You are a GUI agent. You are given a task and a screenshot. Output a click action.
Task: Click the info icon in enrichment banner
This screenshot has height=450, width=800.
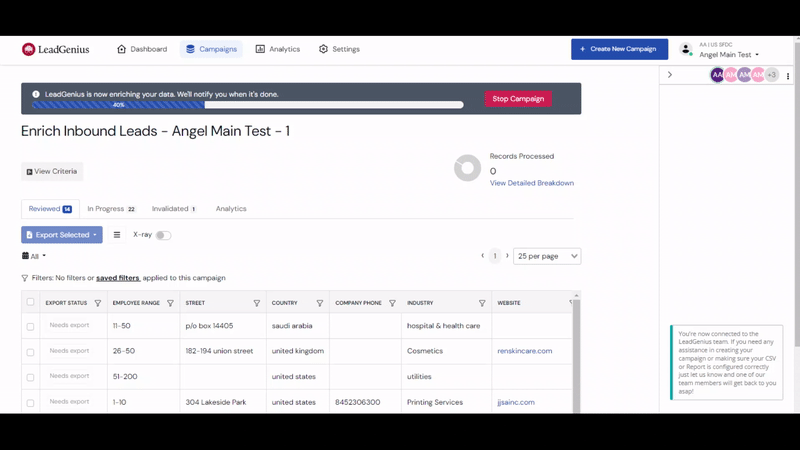pyautogui.click(x=36, y=94)
